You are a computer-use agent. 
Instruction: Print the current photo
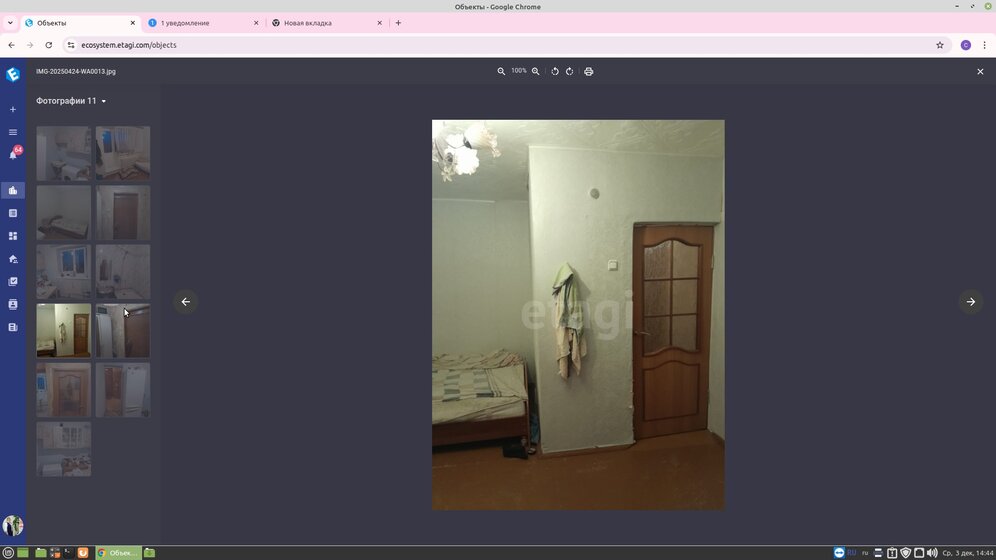coord(589,72)
